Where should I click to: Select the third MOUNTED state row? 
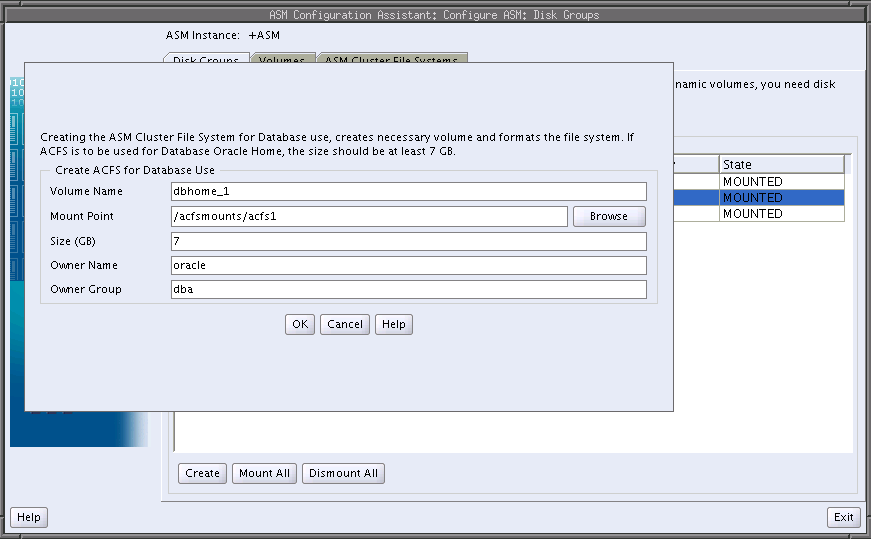point(782,214)
